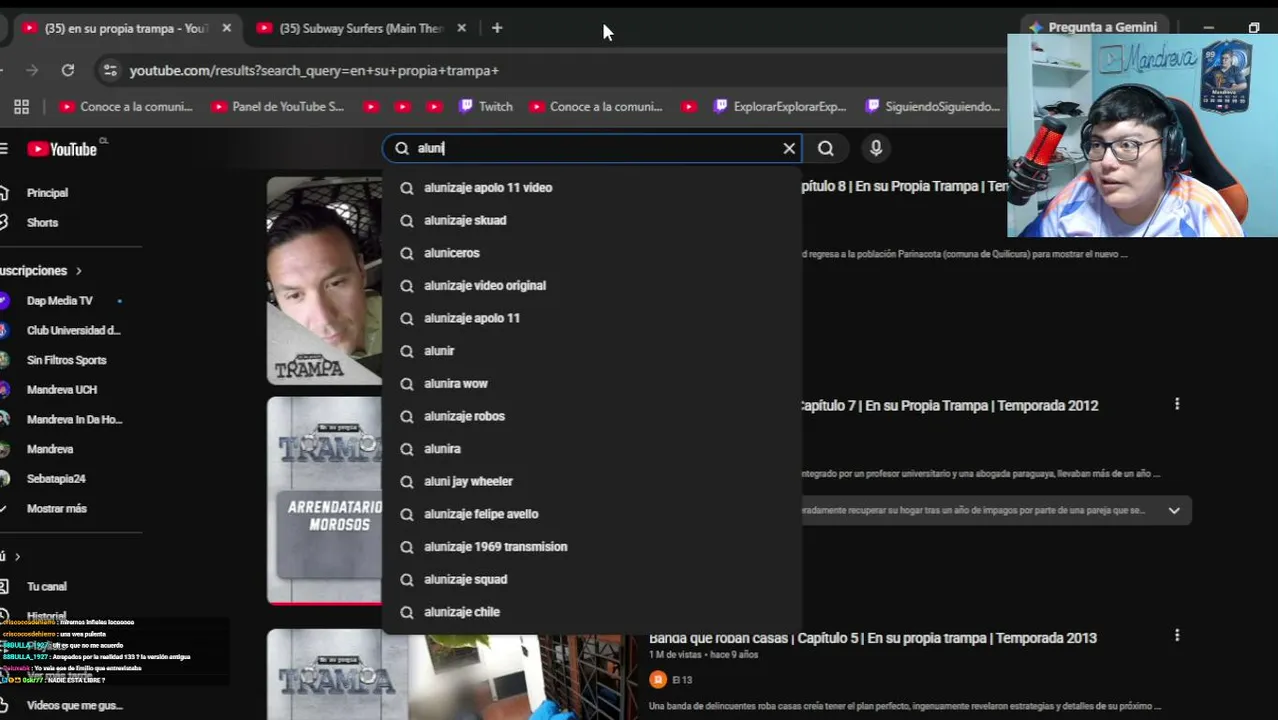
Task: Reload the page with the refresh icon
Action: click(68, 70)
